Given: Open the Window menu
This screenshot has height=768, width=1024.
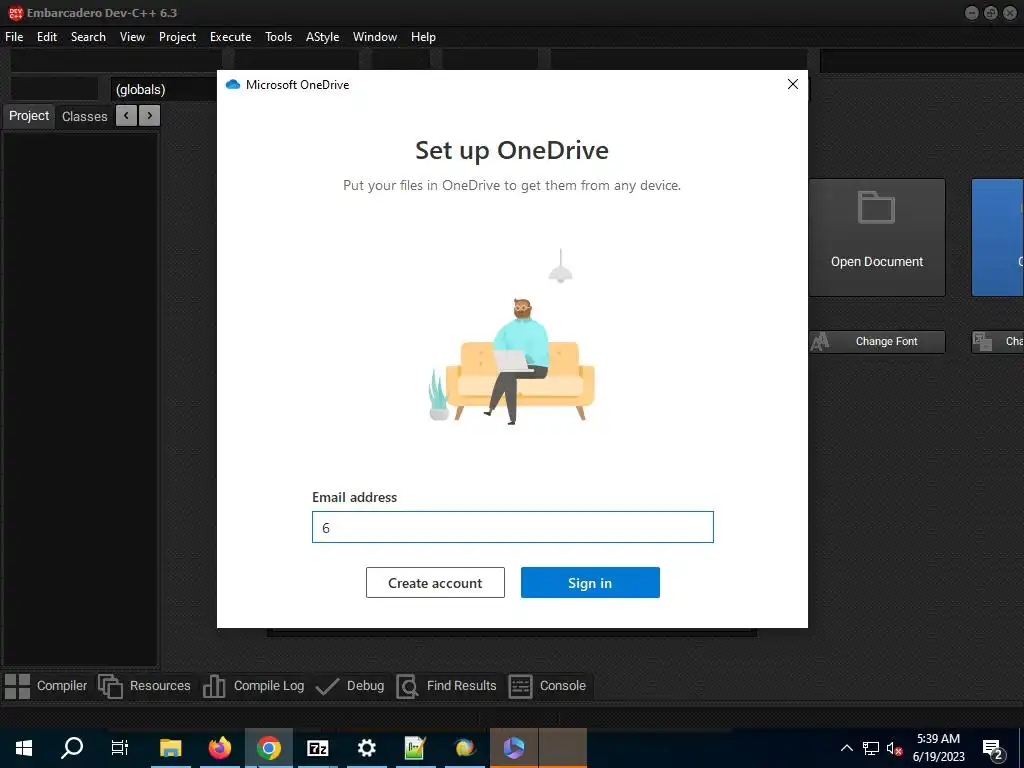Looking at the screenshot, I should pyautogui.click(x=375, y=37).
